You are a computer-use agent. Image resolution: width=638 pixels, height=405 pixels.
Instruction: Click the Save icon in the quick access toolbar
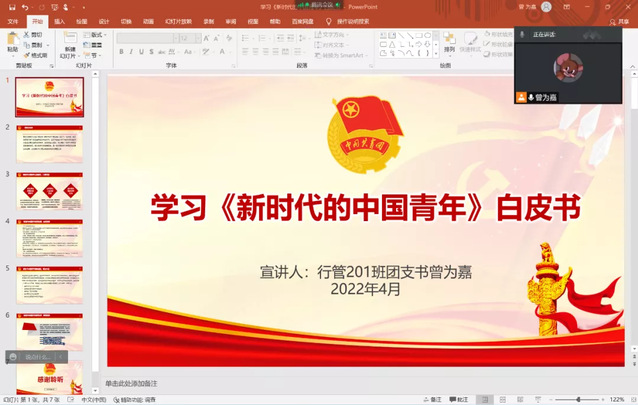pyautogui.click(x=12, y=7)
